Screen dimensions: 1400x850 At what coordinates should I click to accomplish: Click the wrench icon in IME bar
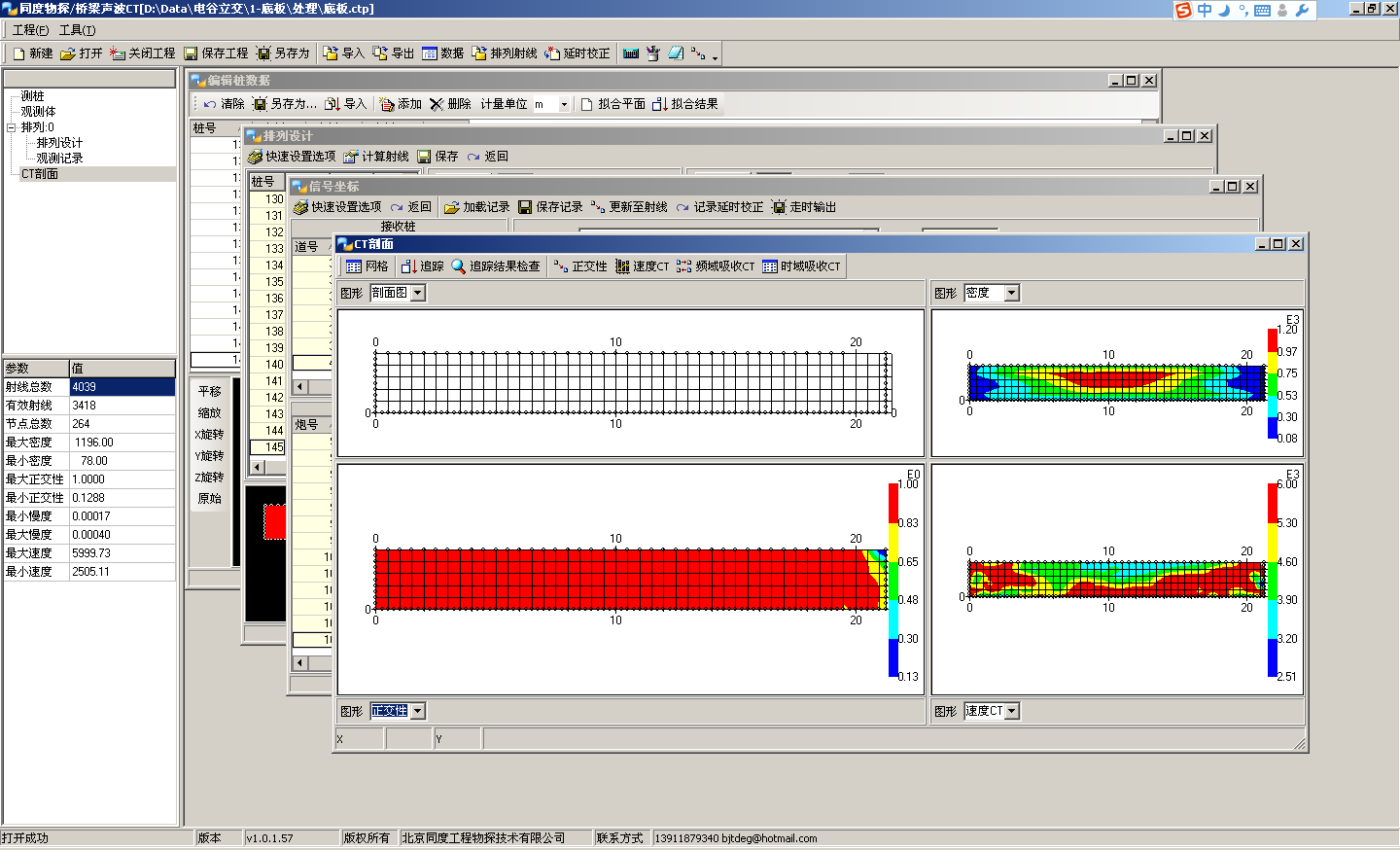tap(1302, 10)
